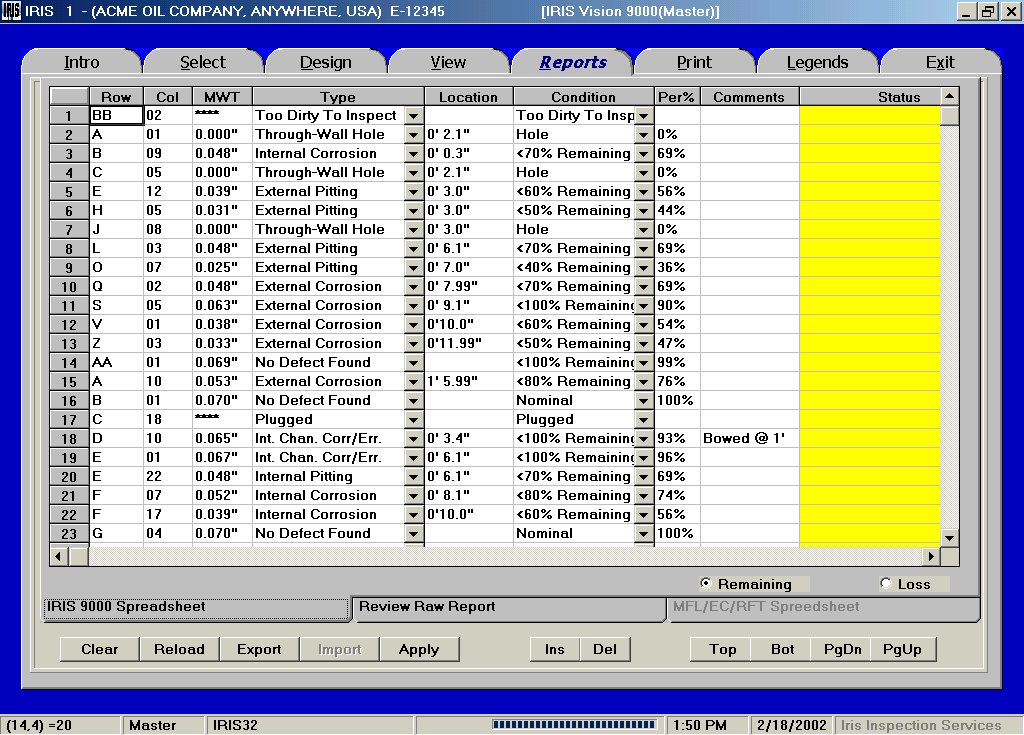
Task: Open Type dropdown for row 3 Internal Corrosion
Action: tap(413, 154)
